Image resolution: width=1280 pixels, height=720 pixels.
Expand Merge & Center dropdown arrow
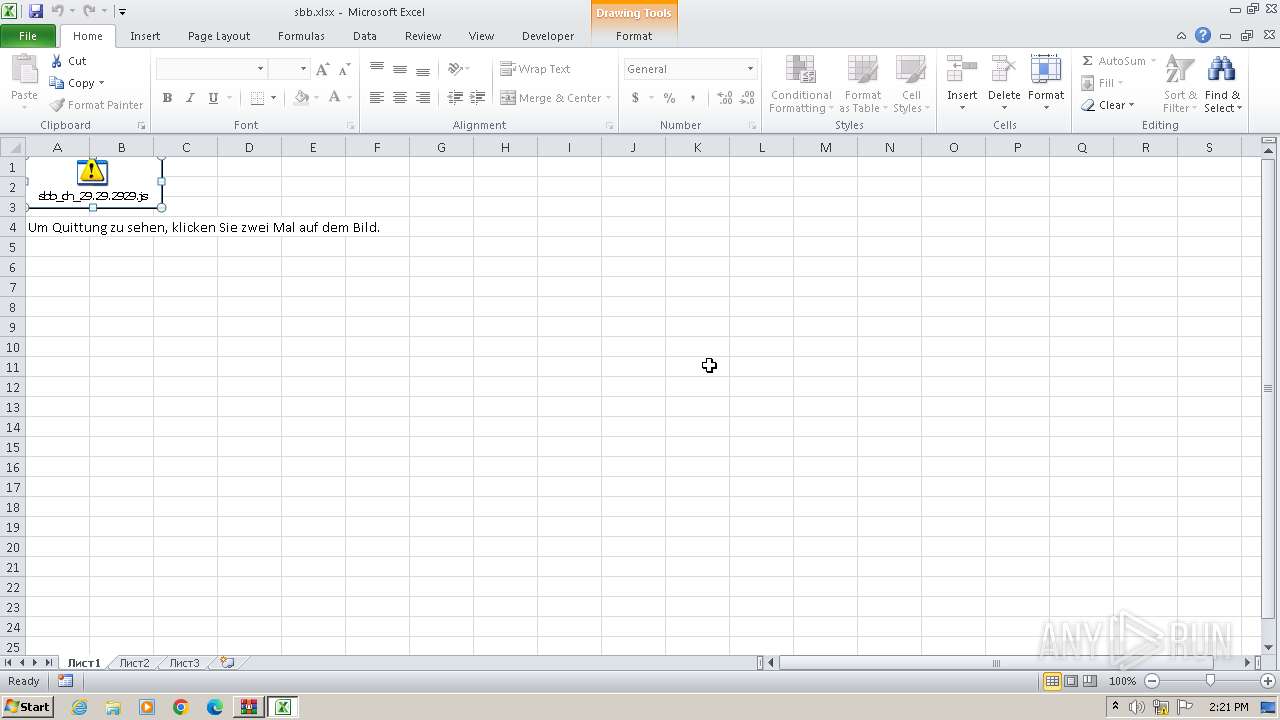(x=608, y=98)
